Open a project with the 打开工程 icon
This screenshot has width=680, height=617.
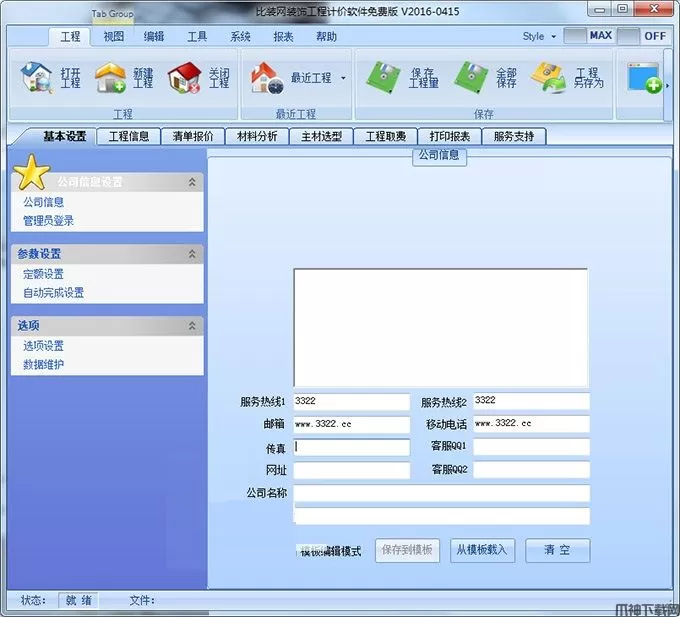[x=36, y=78]
